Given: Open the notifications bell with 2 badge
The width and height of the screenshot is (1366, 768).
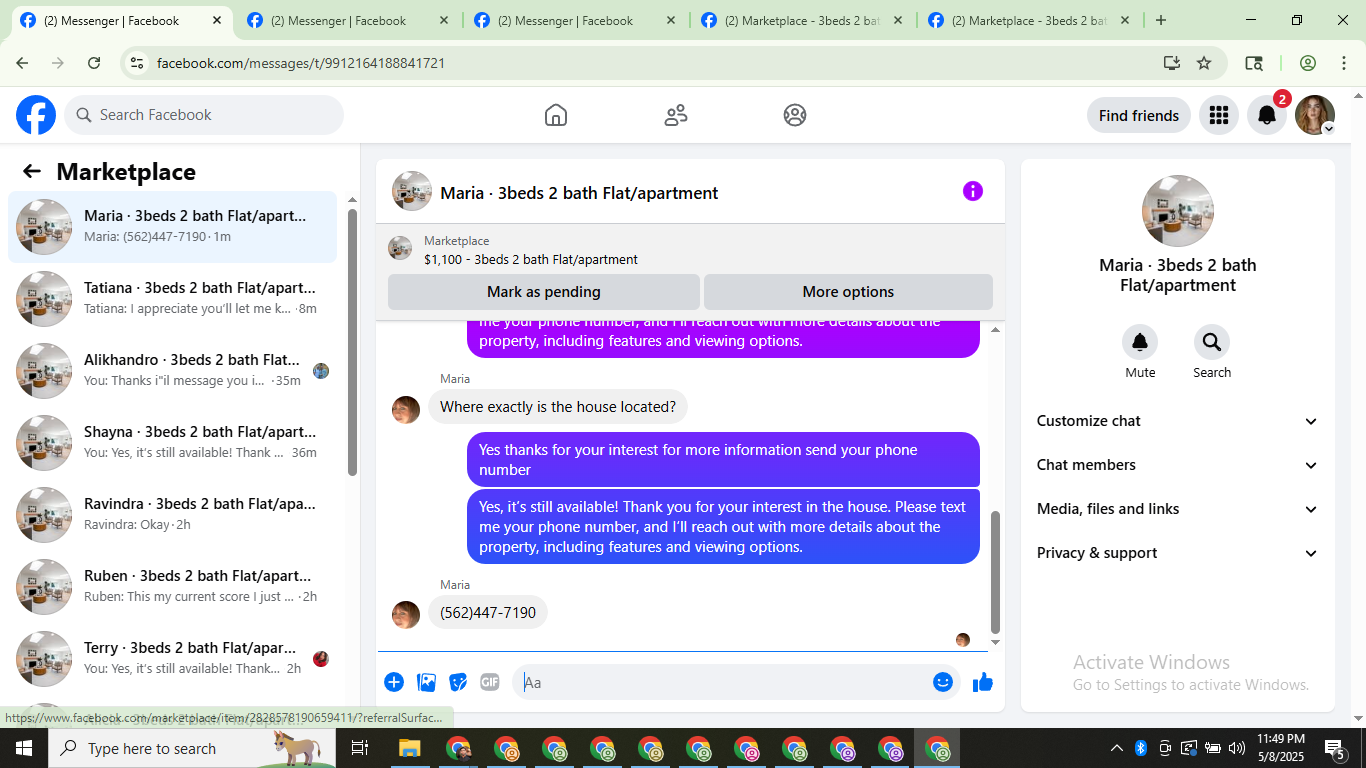Looking at the screenshot, I should (x=1267, y=115).
